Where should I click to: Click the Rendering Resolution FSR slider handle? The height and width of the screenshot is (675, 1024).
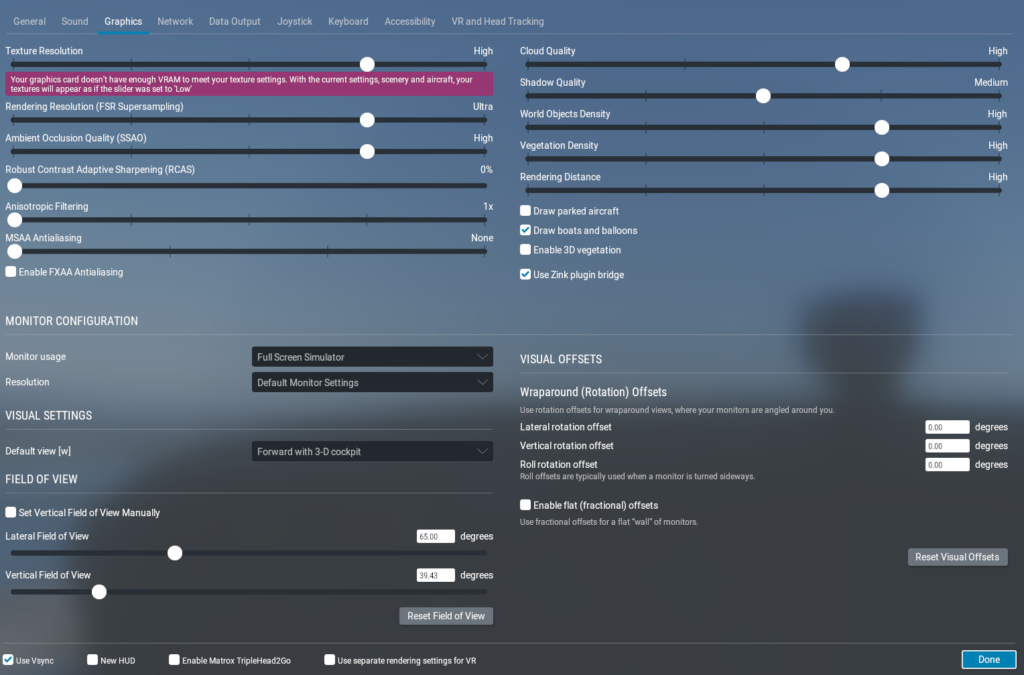367,120
